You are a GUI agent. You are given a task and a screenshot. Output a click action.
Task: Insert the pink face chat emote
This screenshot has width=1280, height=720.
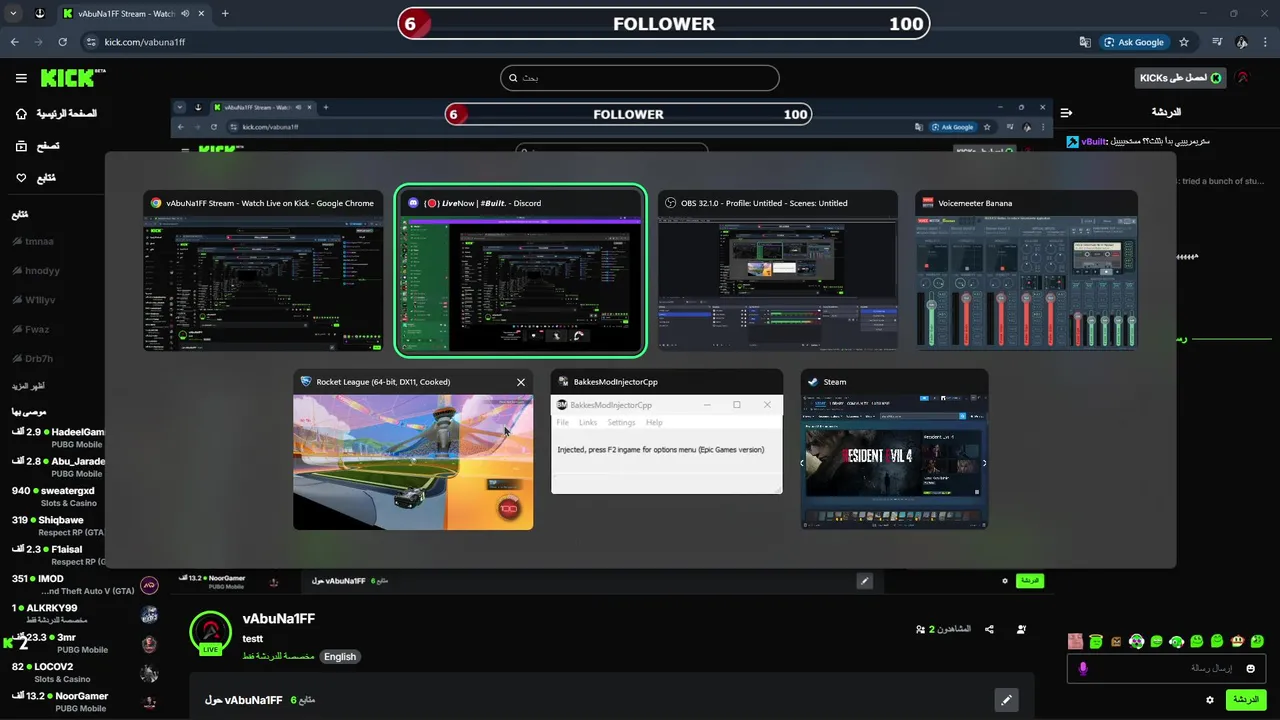[x=1075, y=641]
